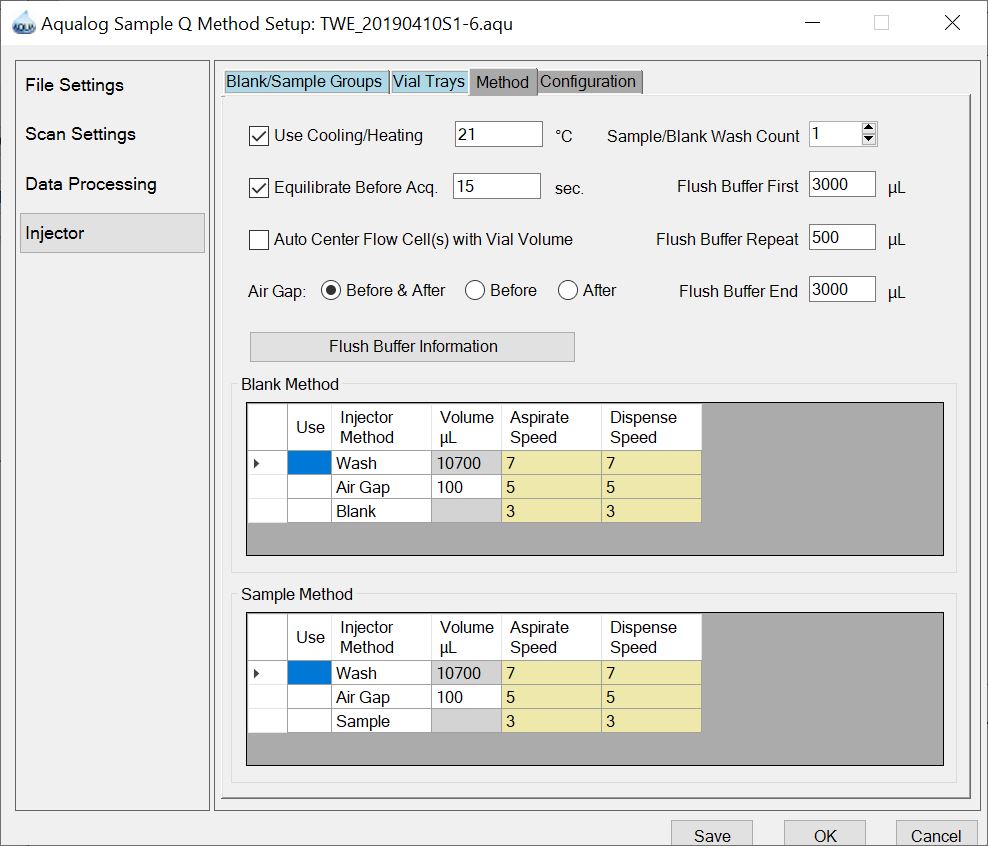Viewport: 988px width, 846px height.
Task: Click Blank Method Volume µL column header
Action: (466, 427)
